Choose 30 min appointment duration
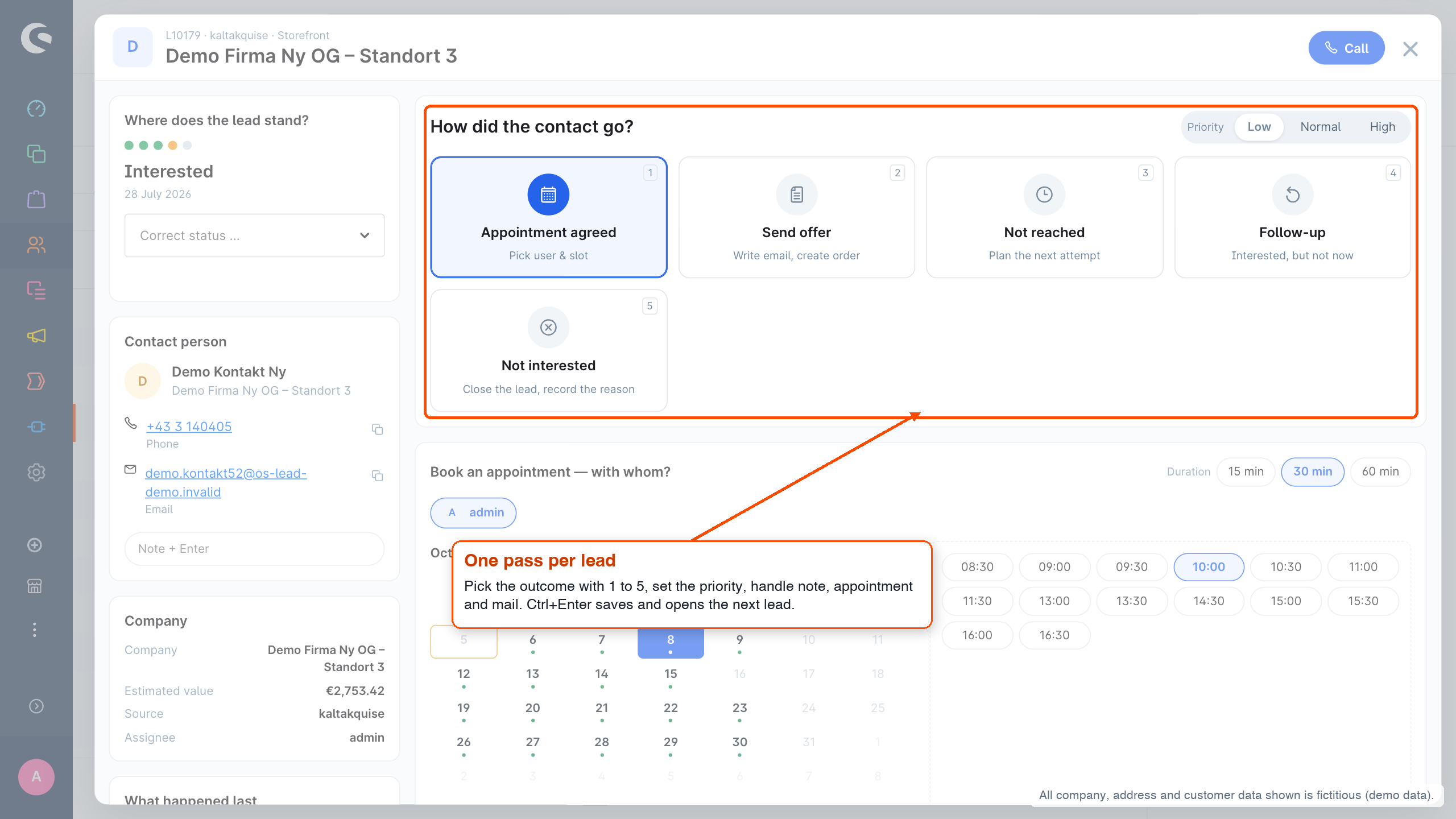The height and width of the screenshot is (819, 1456). click(1313, 471)
